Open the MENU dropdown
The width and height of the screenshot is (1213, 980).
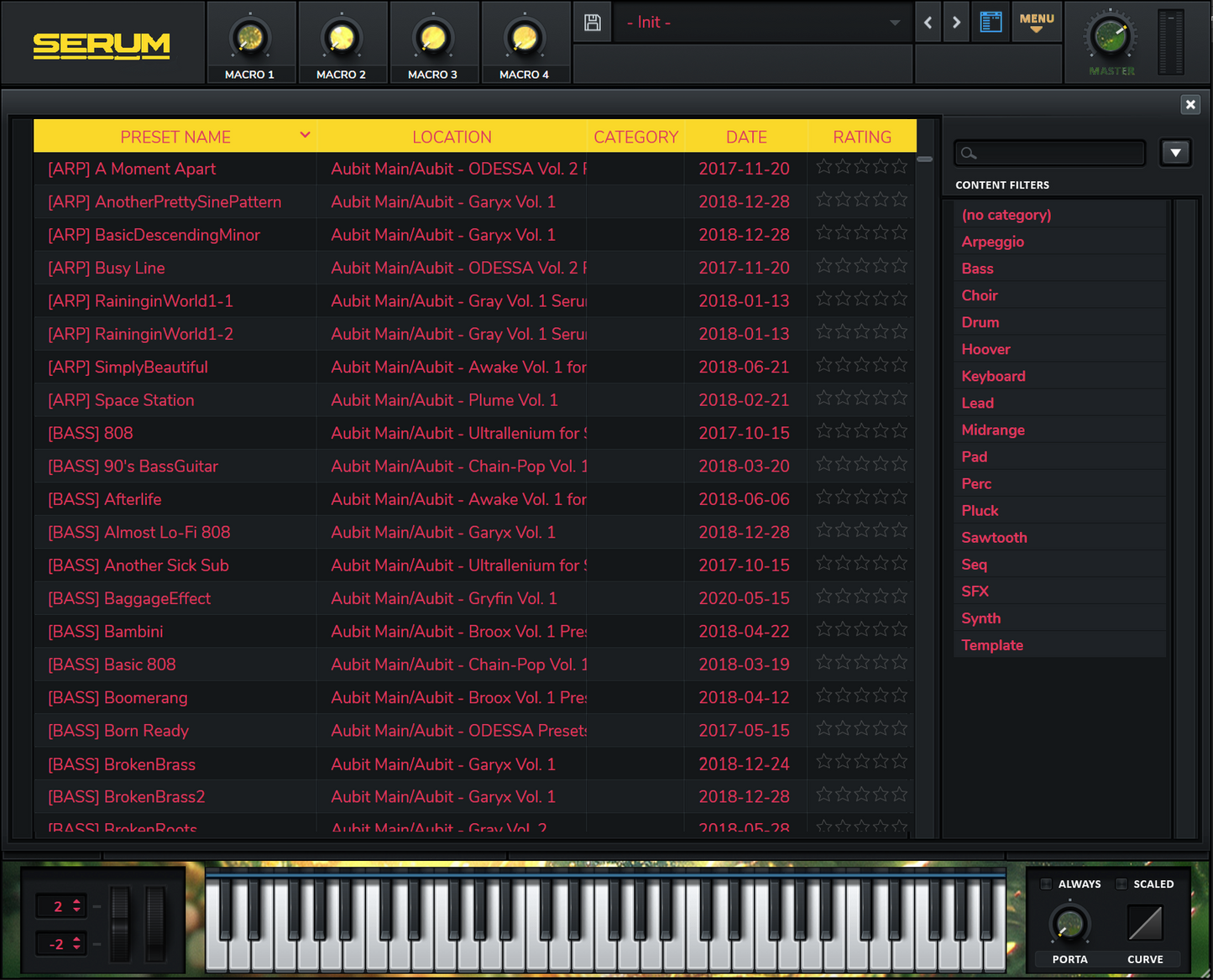tap(1037, 23)
